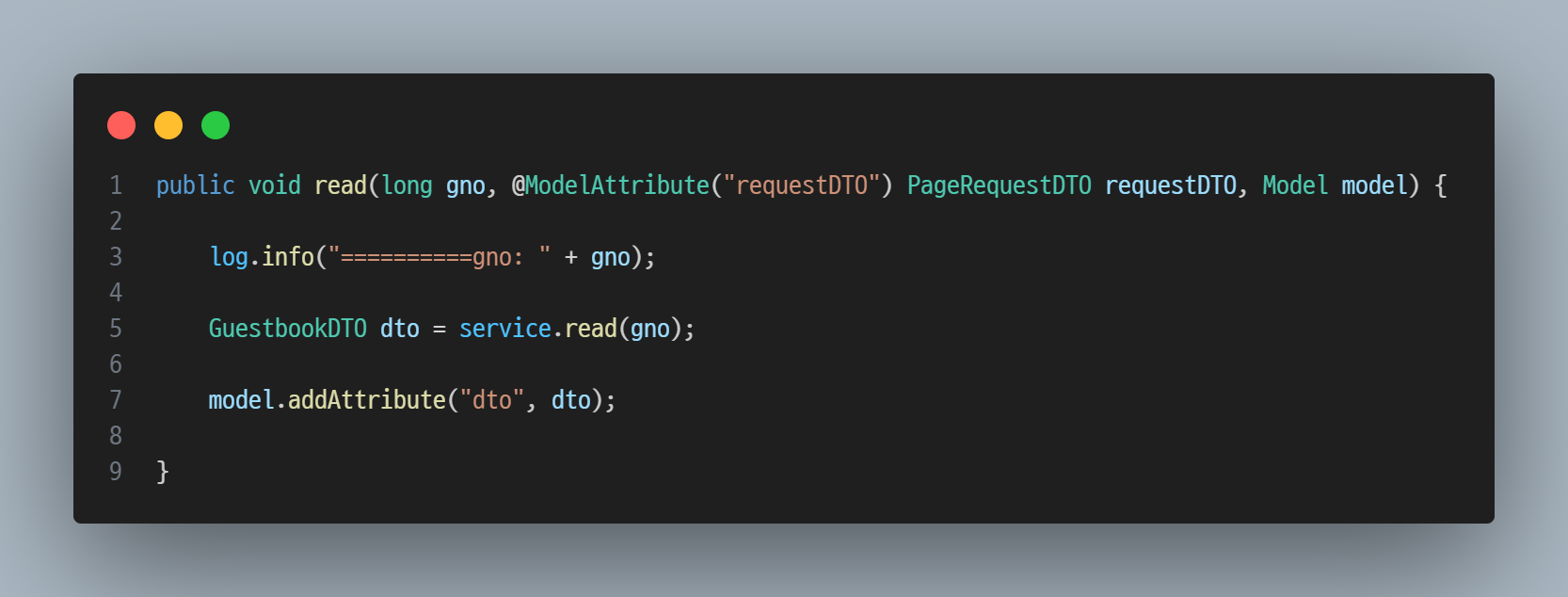Click the public keyword
The height and width of the screenshot is (597, 1568).
pyautogui.click(x=195, y=186)
